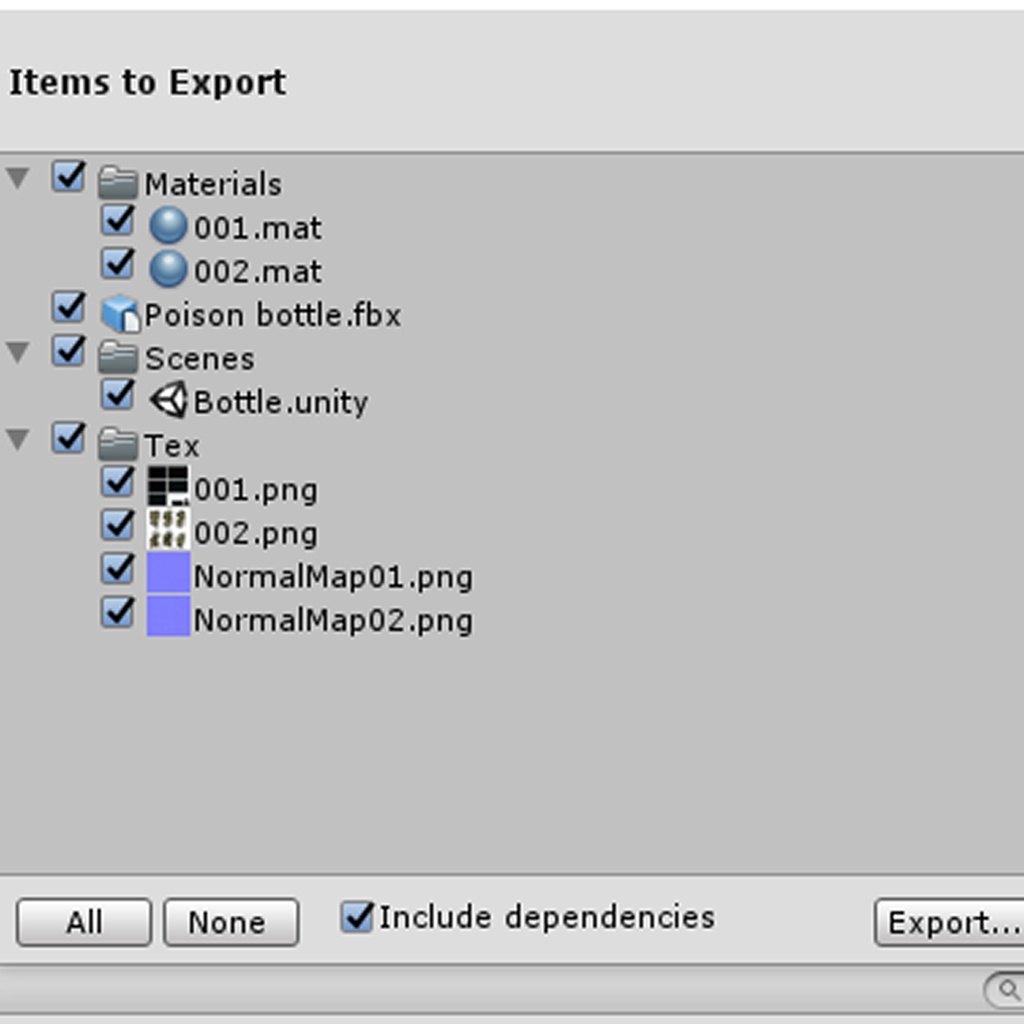Screen dimensions: 1024x1024
Task: Collapse the Scenes folder arrow
Action: (x=18, y=353)
